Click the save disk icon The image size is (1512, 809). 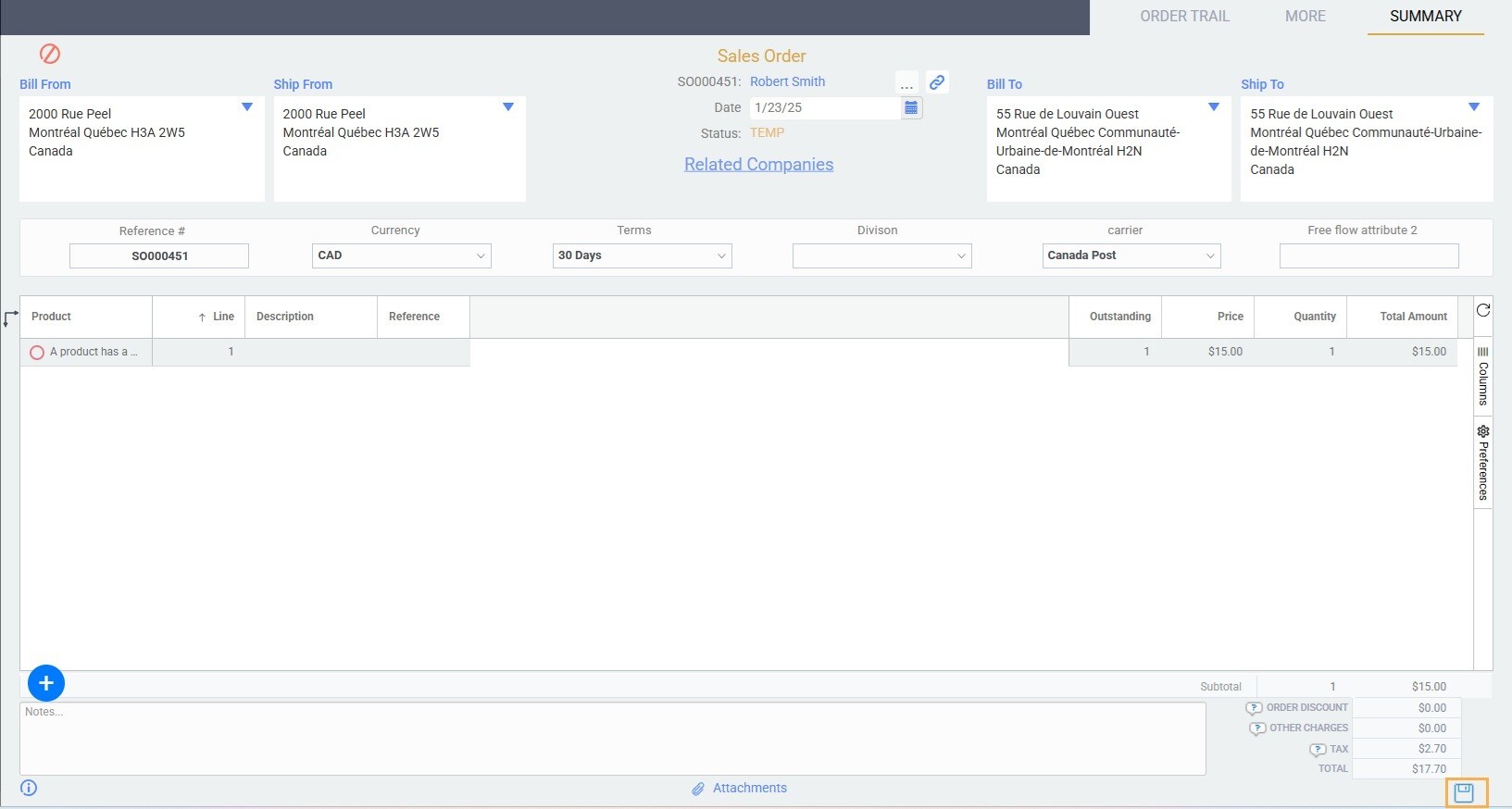pyautogui.click(x=1463, y=793)
